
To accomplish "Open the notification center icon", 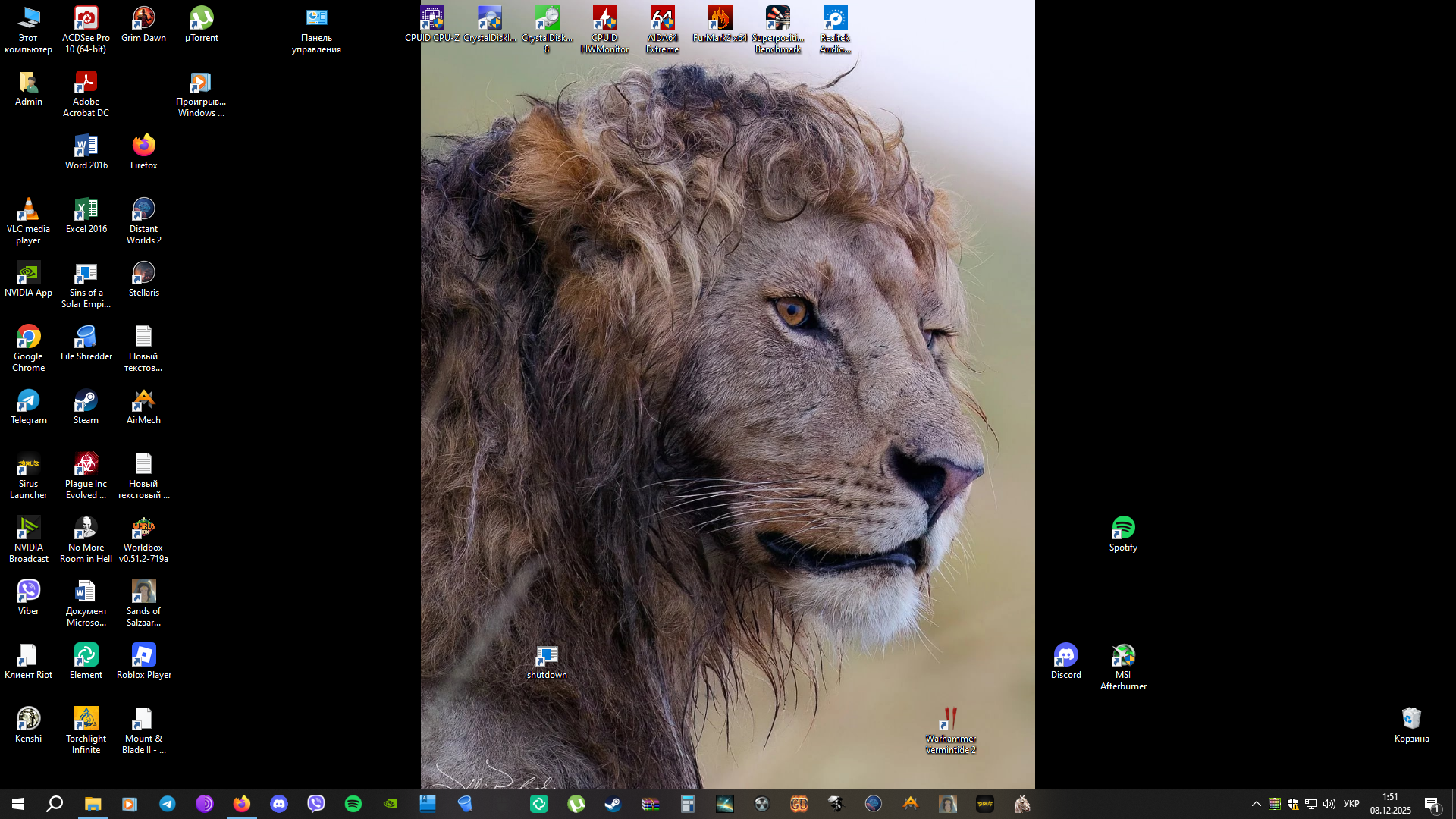I will (1432, 804).
